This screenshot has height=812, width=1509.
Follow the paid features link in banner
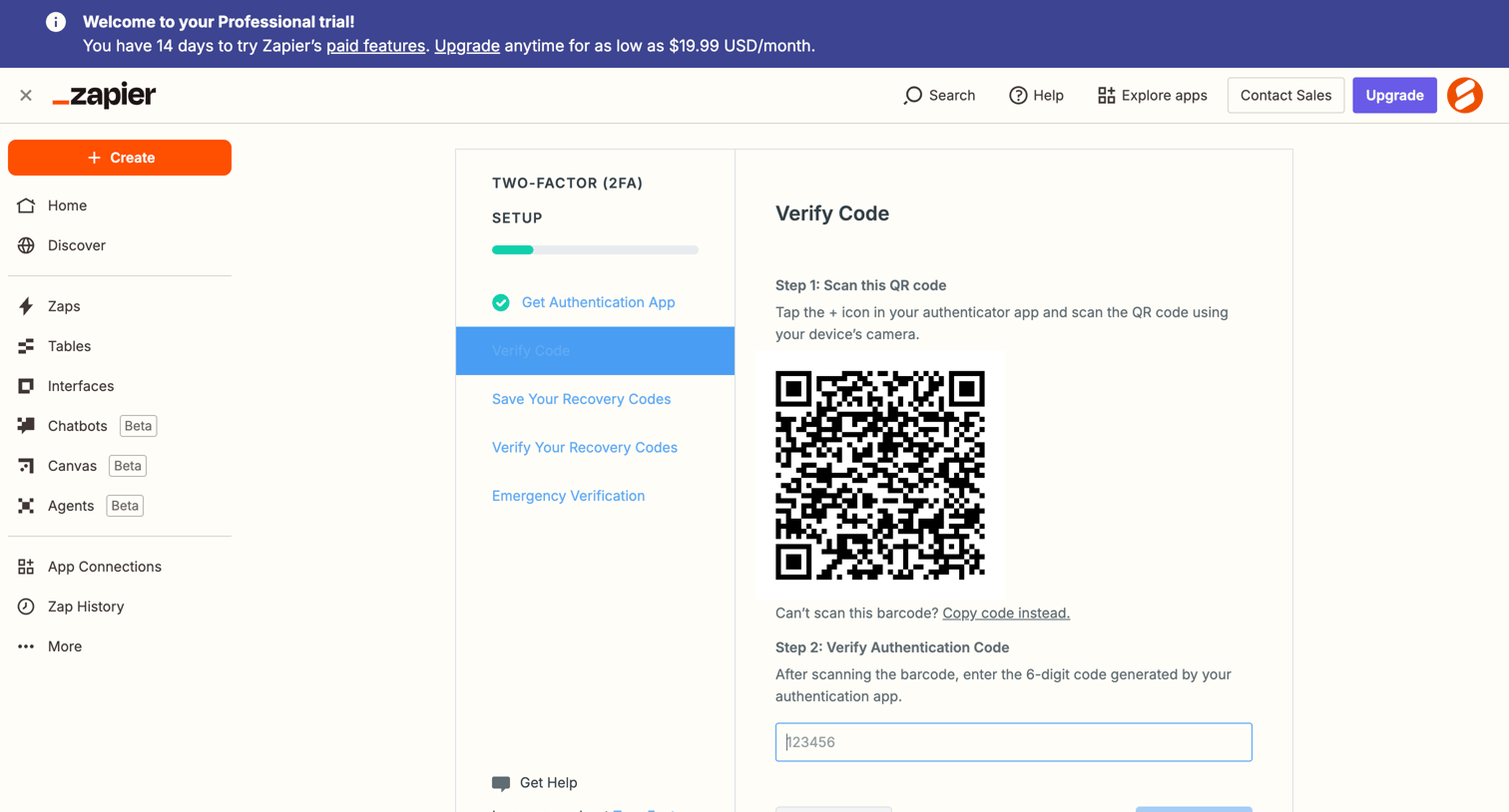click(x=375, y=46)
